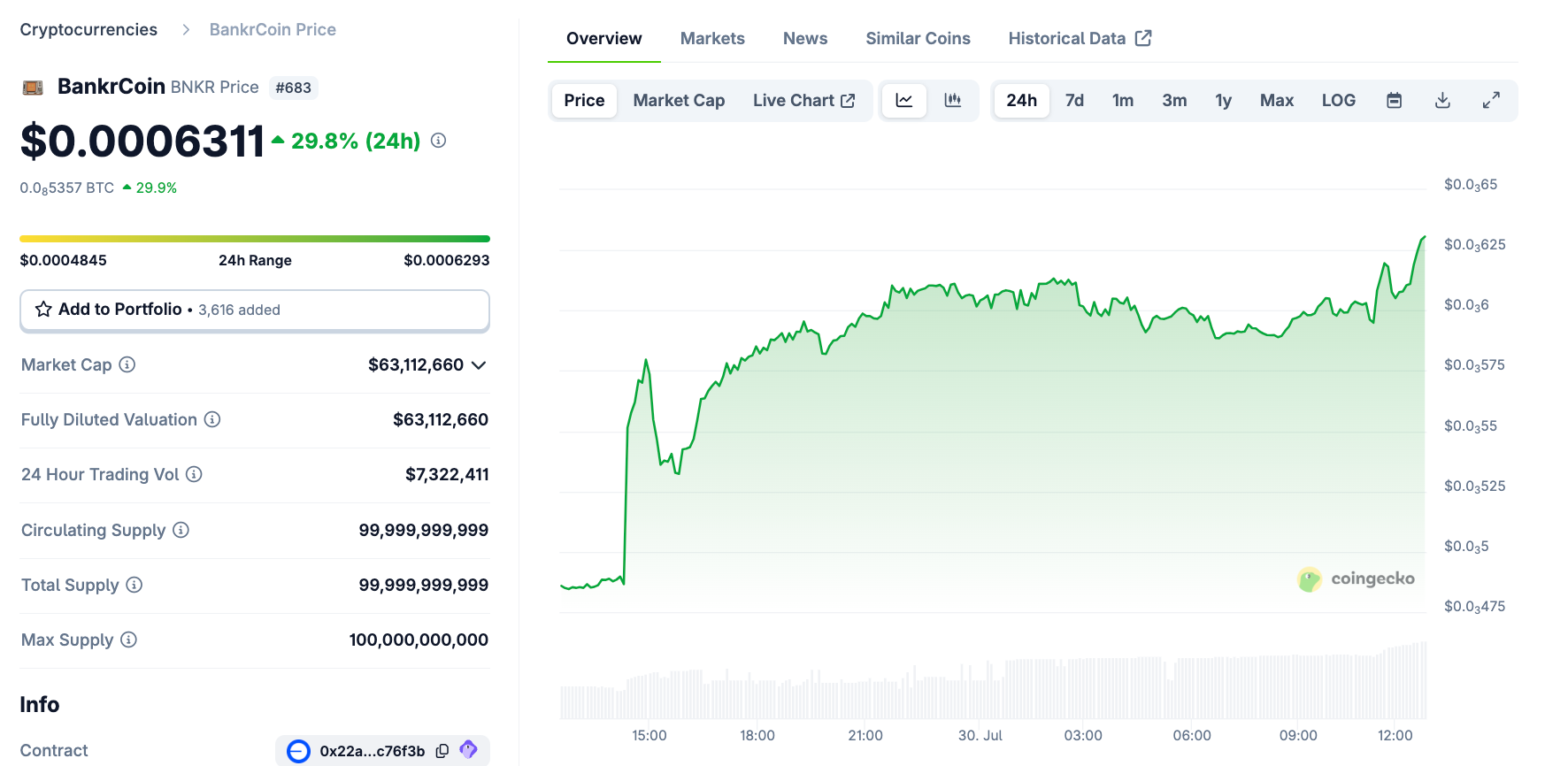Open the Markets tab
This screenshot has height=766, width=1568.
pos(712,39)
